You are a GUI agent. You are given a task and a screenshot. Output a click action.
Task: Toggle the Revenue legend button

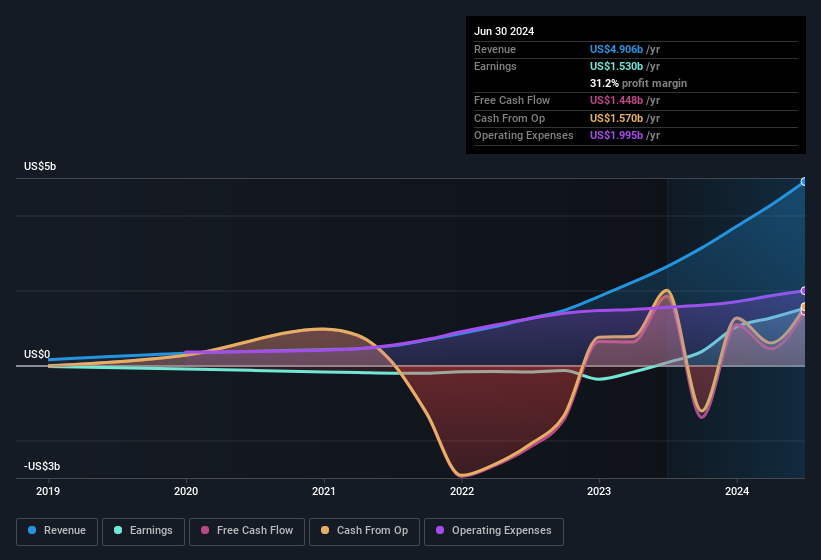[57, 531]
